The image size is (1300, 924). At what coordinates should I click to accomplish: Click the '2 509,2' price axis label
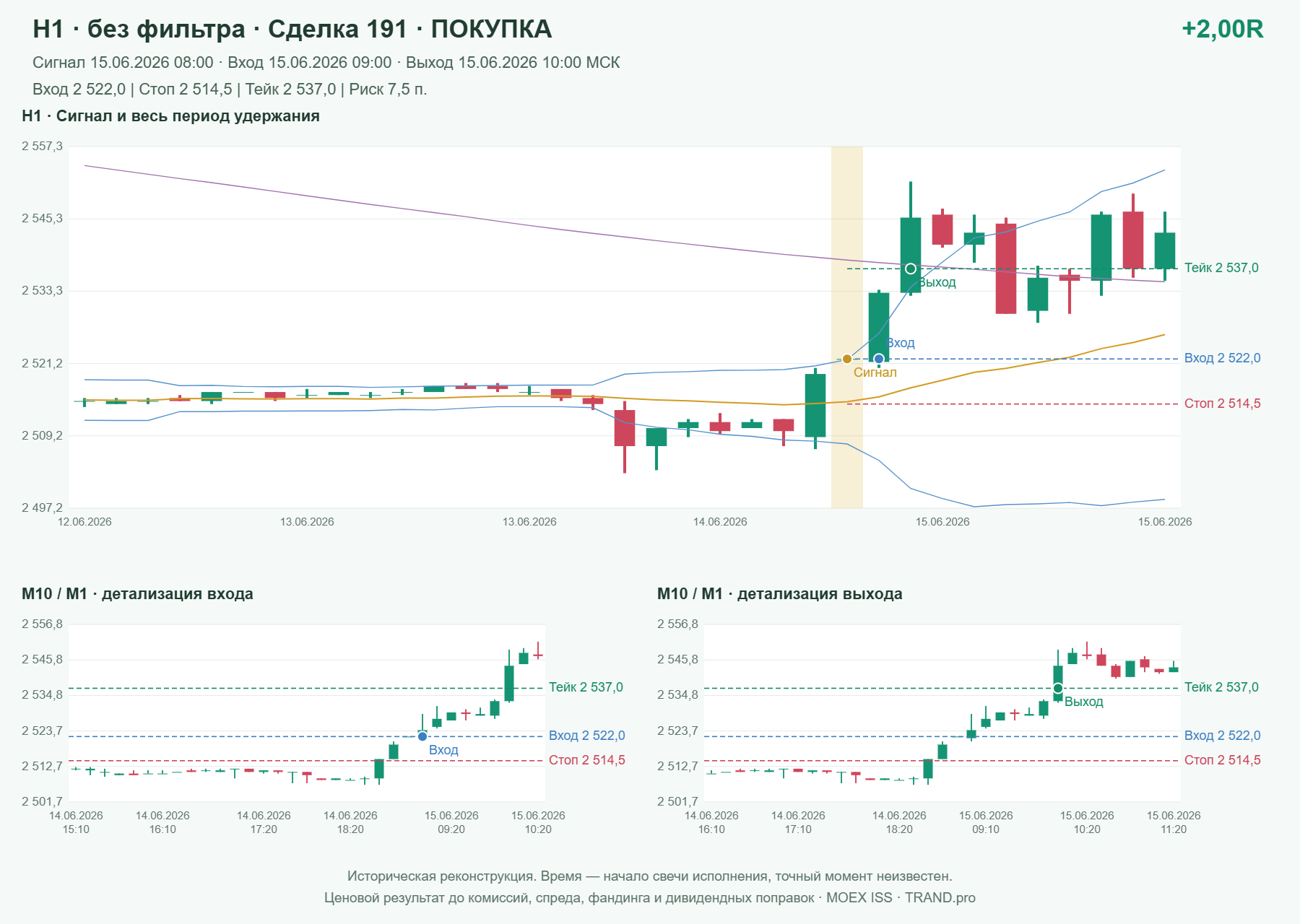click(x=42, y=436)
